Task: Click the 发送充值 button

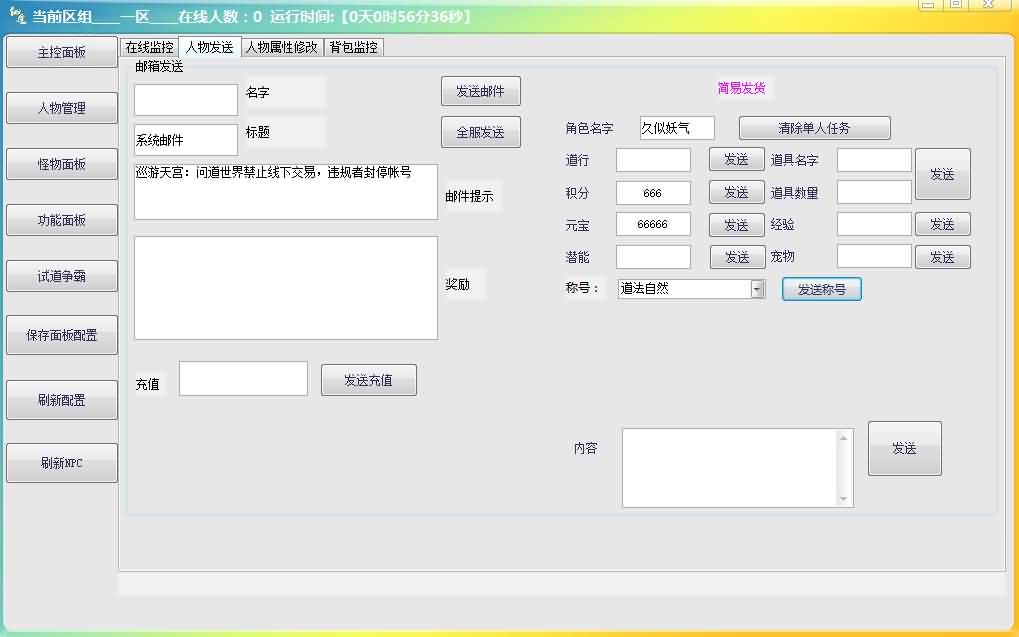Action: (368, 380)
